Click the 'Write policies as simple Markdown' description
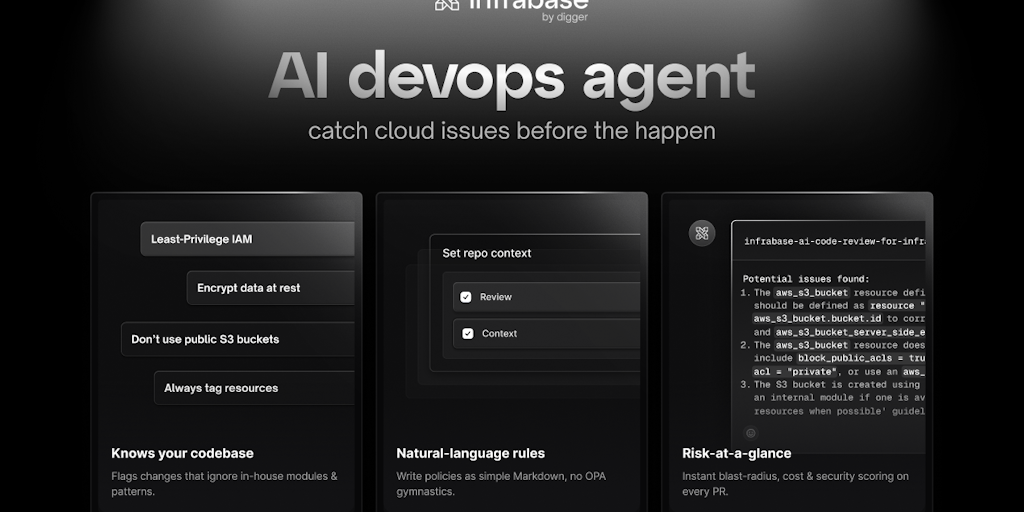The width and height of the screenshot is (1024, 512). click(x=501, y=484)
